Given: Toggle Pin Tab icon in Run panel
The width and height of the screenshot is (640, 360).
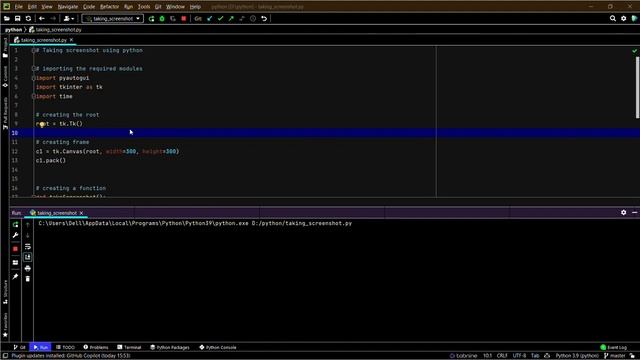Looking at the screenshot, I should [x=16, y=276].
